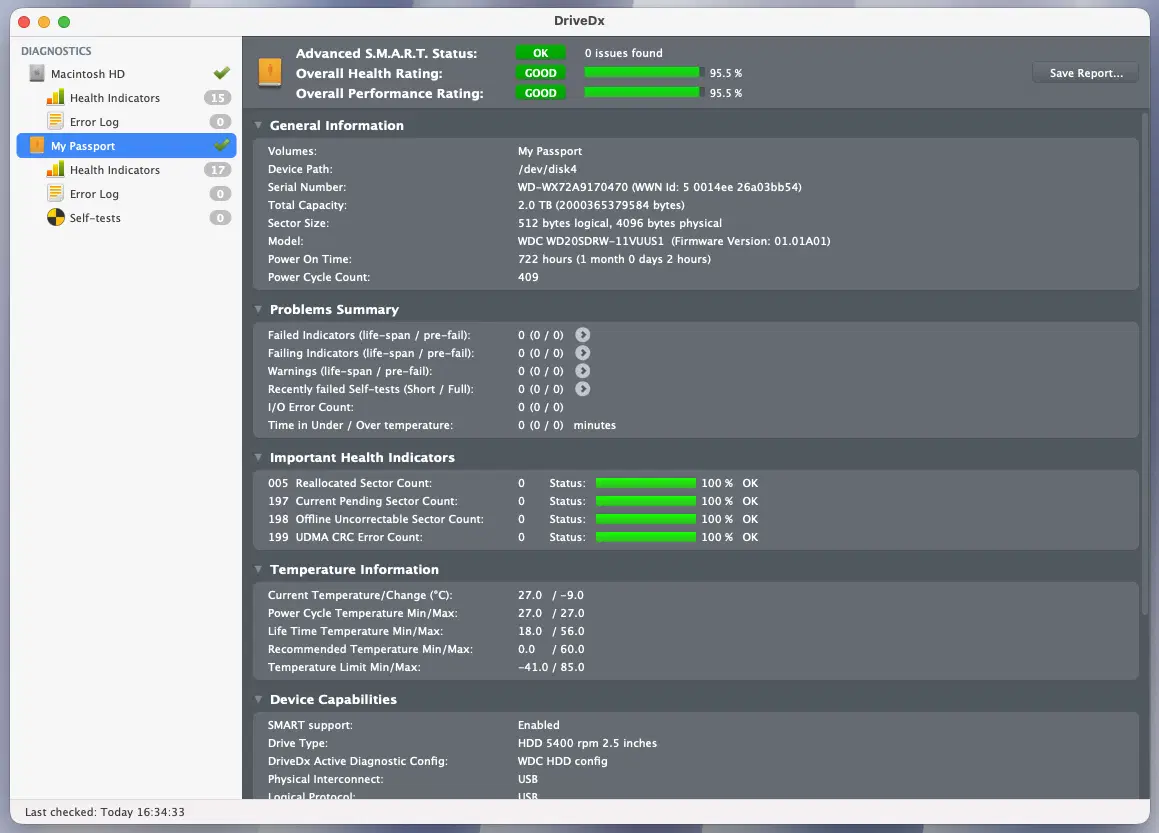The height and width of the screenshot is (833, 1159).
Task: Click Macintosh HD green checkmark status icon
Action: coord(221,72)
